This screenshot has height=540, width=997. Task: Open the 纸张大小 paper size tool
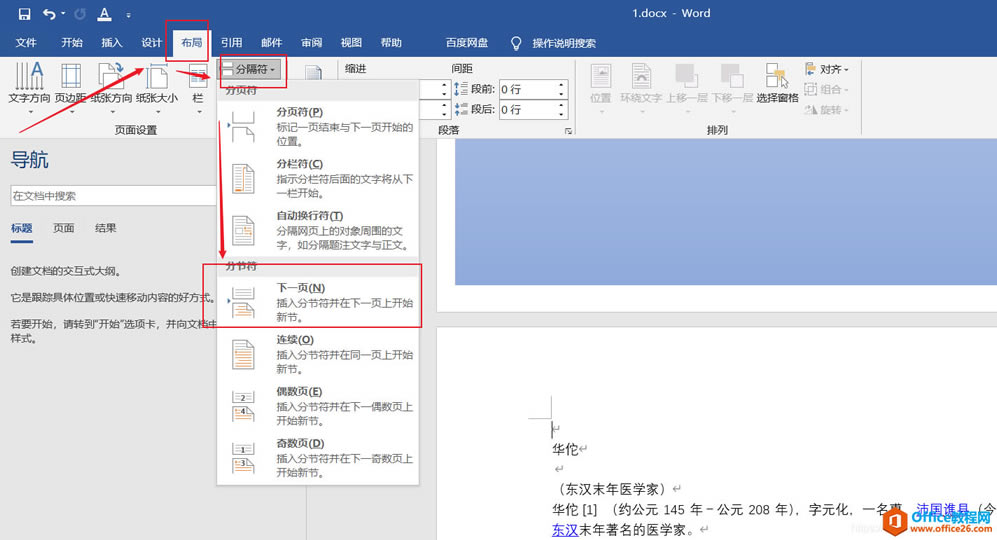pos(157,87)
